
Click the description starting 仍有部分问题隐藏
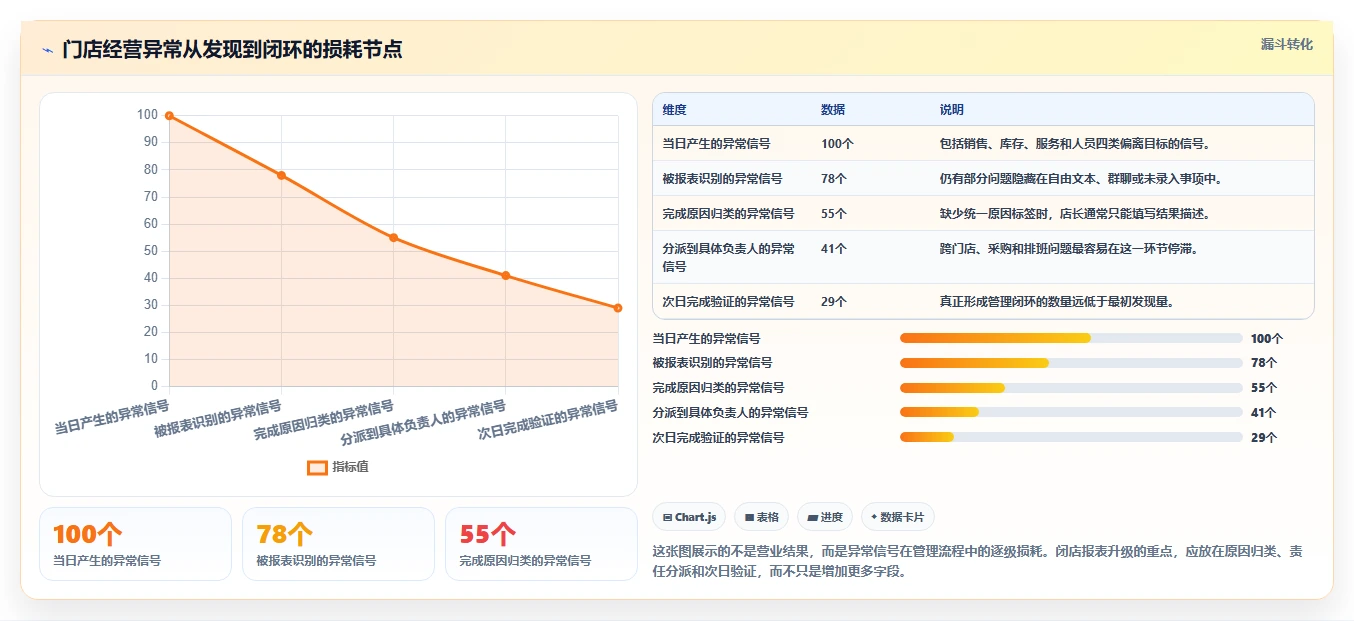click(1082, 179)
